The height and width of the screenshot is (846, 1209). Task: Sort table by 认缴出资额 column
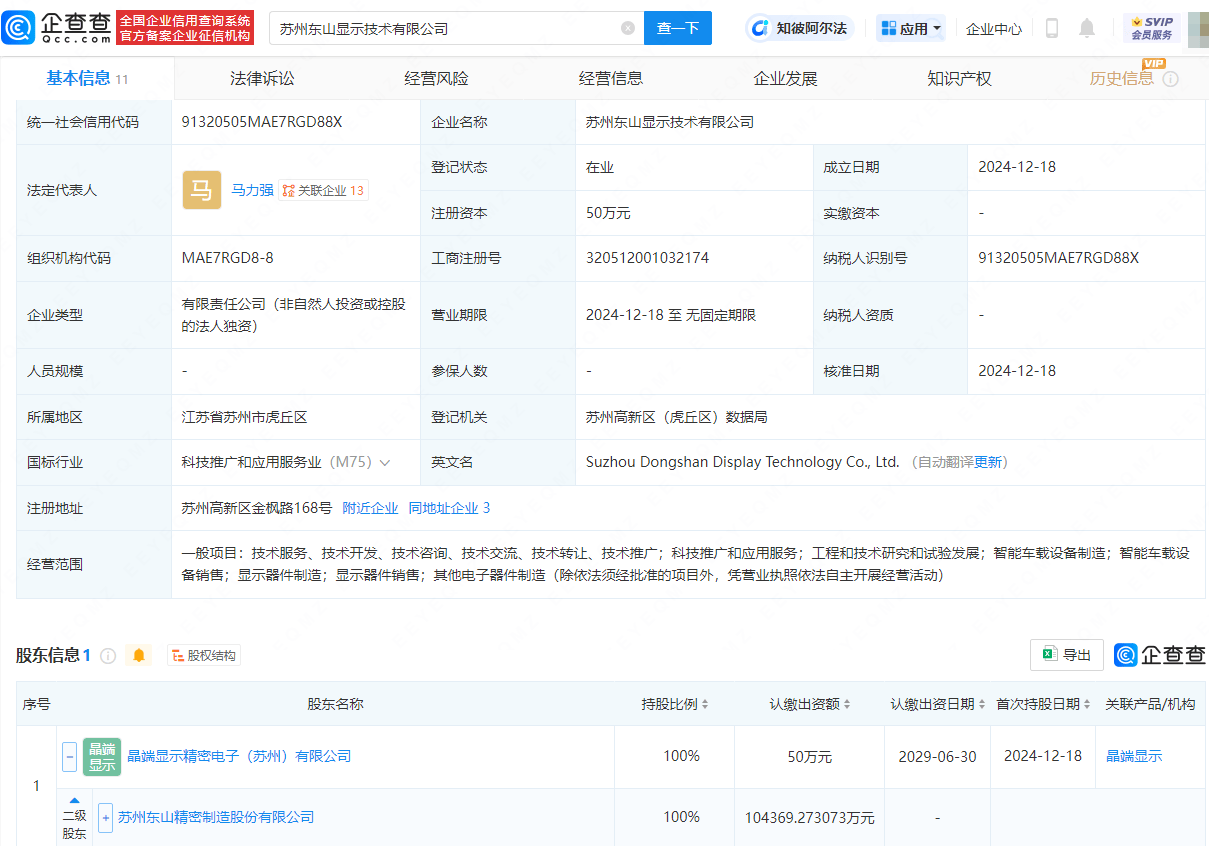[x=809, y=704]
